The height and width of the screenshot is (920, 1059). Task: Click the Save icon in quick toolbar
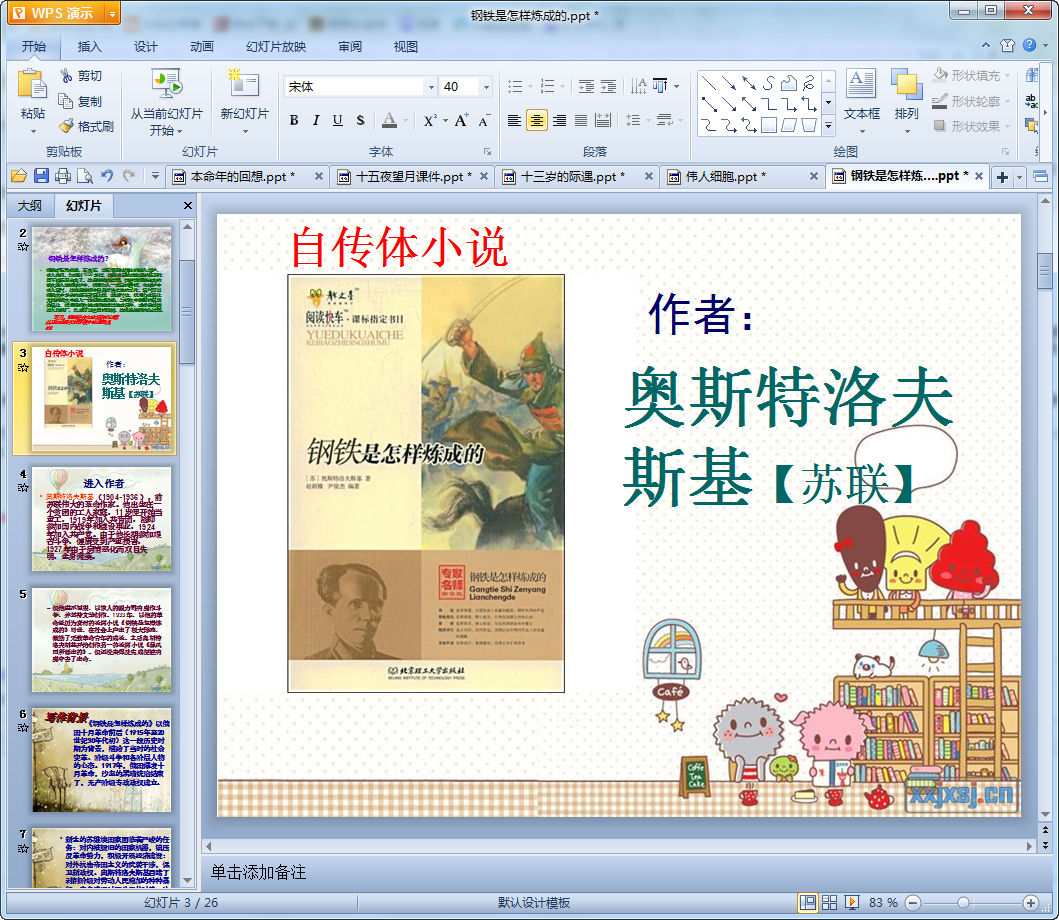(x=41, y=176)
